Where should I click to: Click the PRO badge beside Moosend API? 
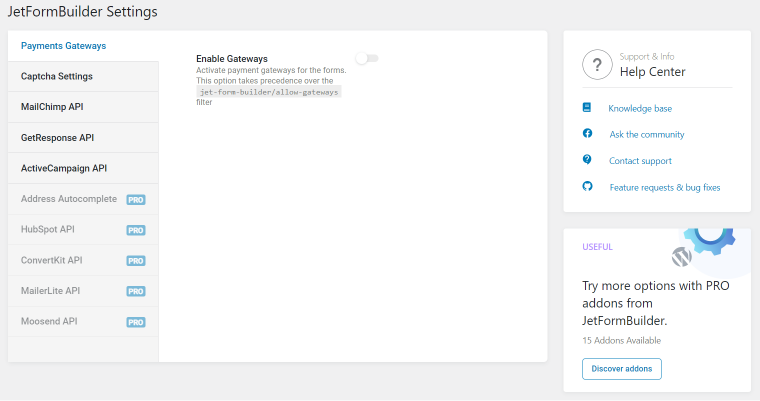[x=136, y=322]
